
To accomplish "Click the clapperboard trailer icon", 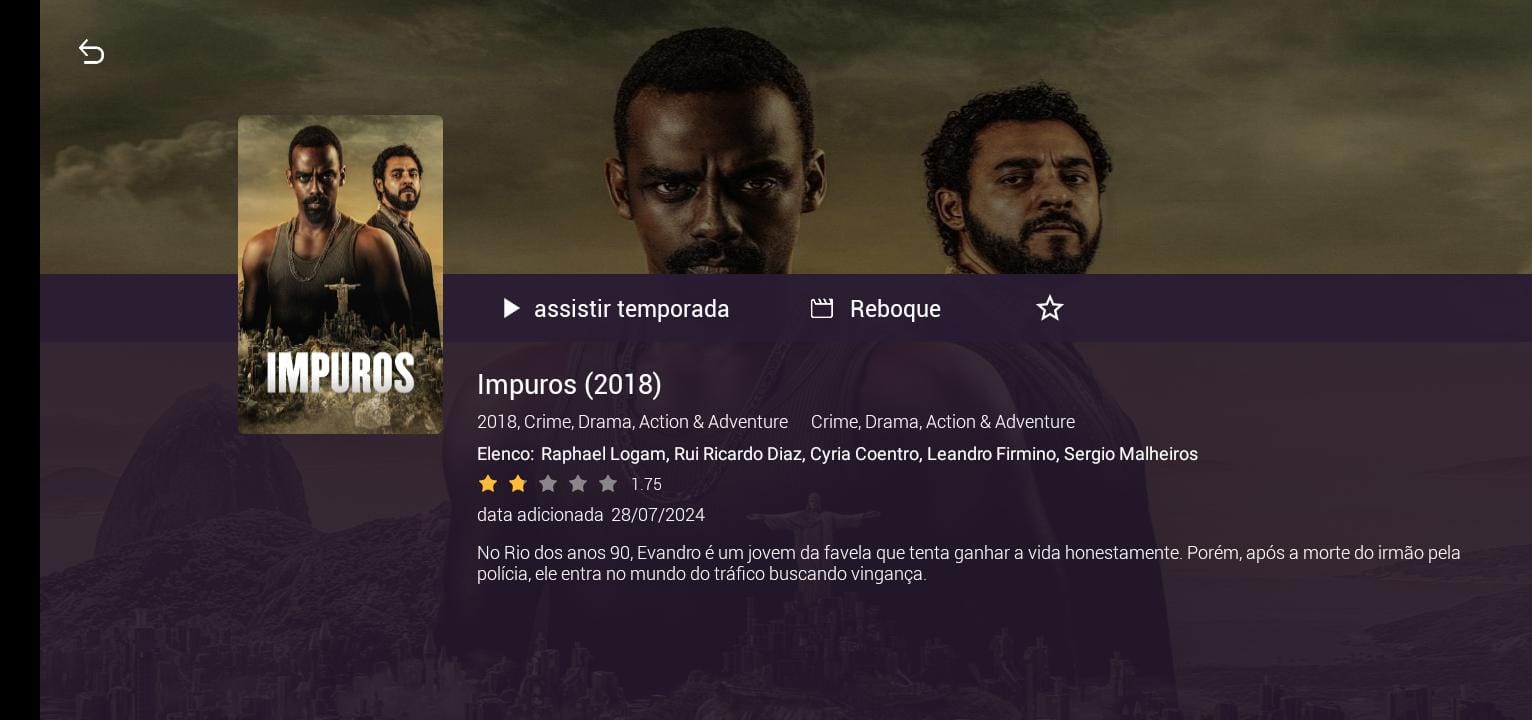I will (821, 308).
